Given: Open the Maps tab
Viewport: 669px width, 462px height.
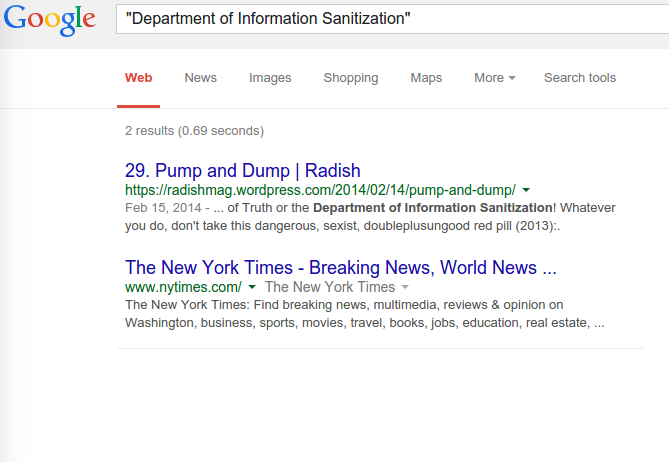Looking at the screenshot, I should pyautogui.click(x=426, y=78).
